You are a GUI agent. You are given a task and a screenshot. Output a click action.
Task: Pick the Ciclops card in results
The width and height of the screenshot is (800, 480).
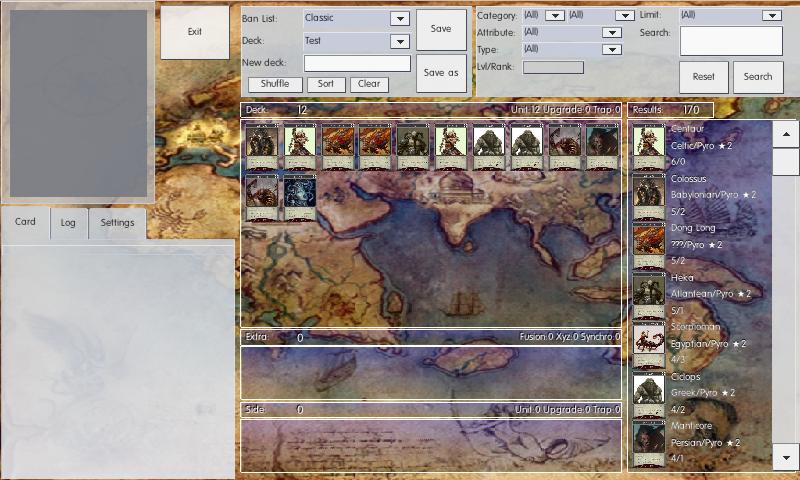coord(649,392)
